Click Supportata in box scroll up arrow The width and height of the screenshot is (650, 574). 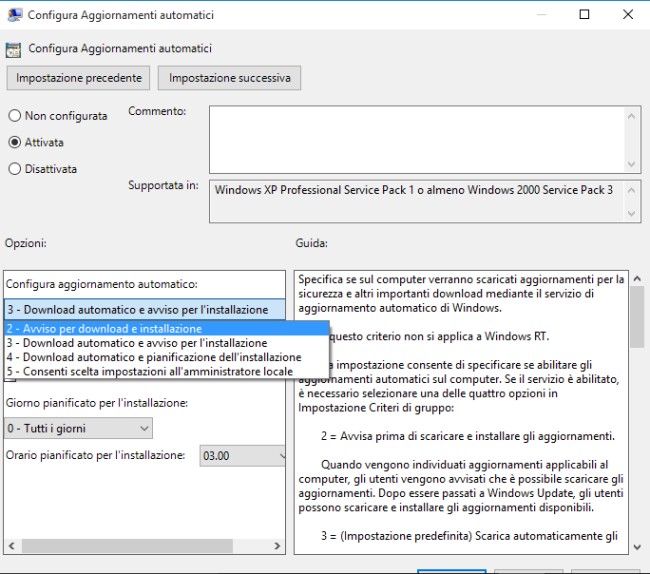pos(631,190)
